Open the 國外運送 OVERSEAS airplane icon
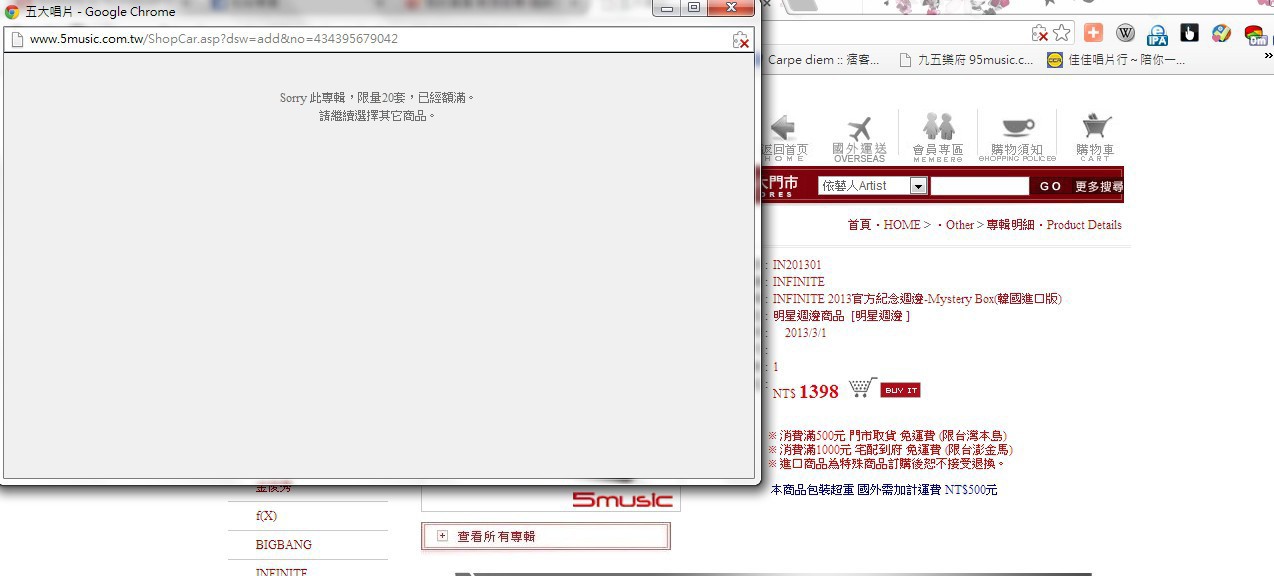The width and height of the screenshot is (1274, 576). click(859, 138)
